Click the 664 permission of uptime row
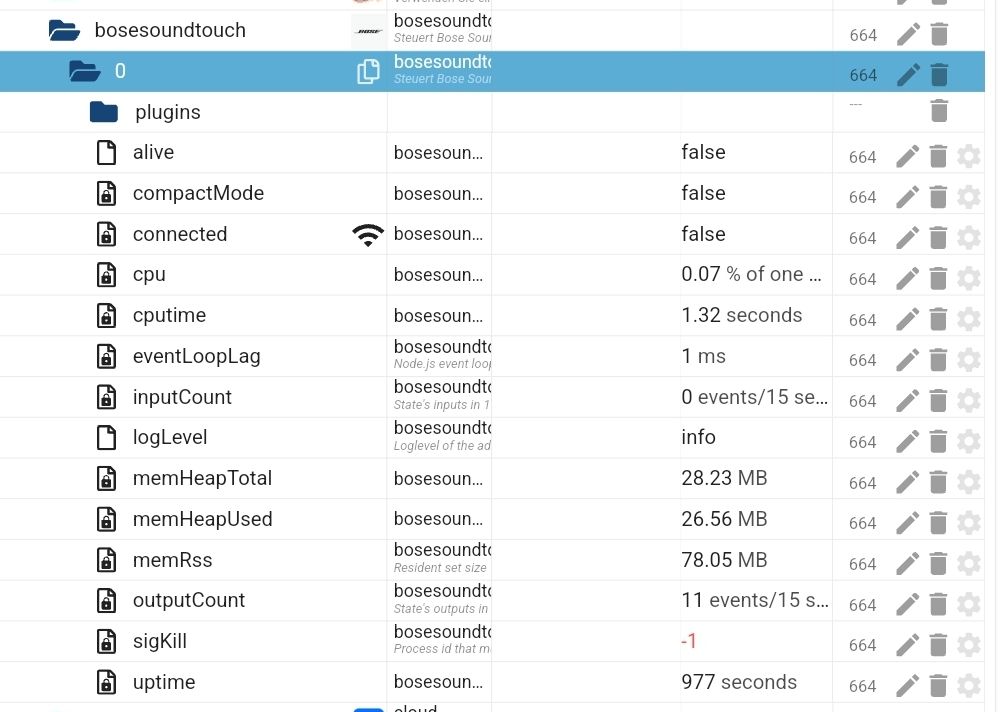The height and width of the screenshot is (712, 1002). point(862,686)
